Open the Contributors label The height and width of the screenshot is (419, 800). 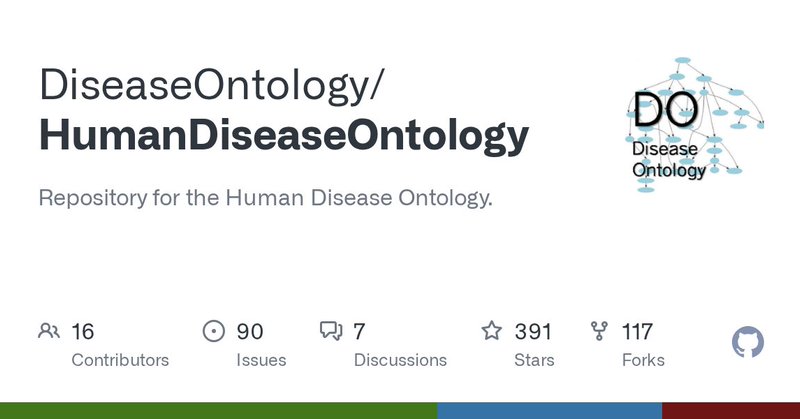click(120, 360)
